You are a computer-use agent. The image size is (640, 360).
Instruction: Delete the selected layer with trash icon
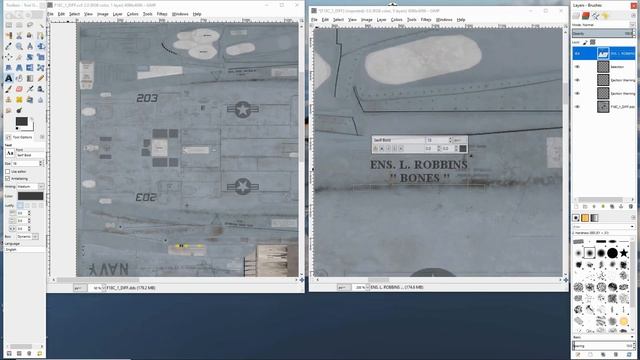[x=631, y=207]
